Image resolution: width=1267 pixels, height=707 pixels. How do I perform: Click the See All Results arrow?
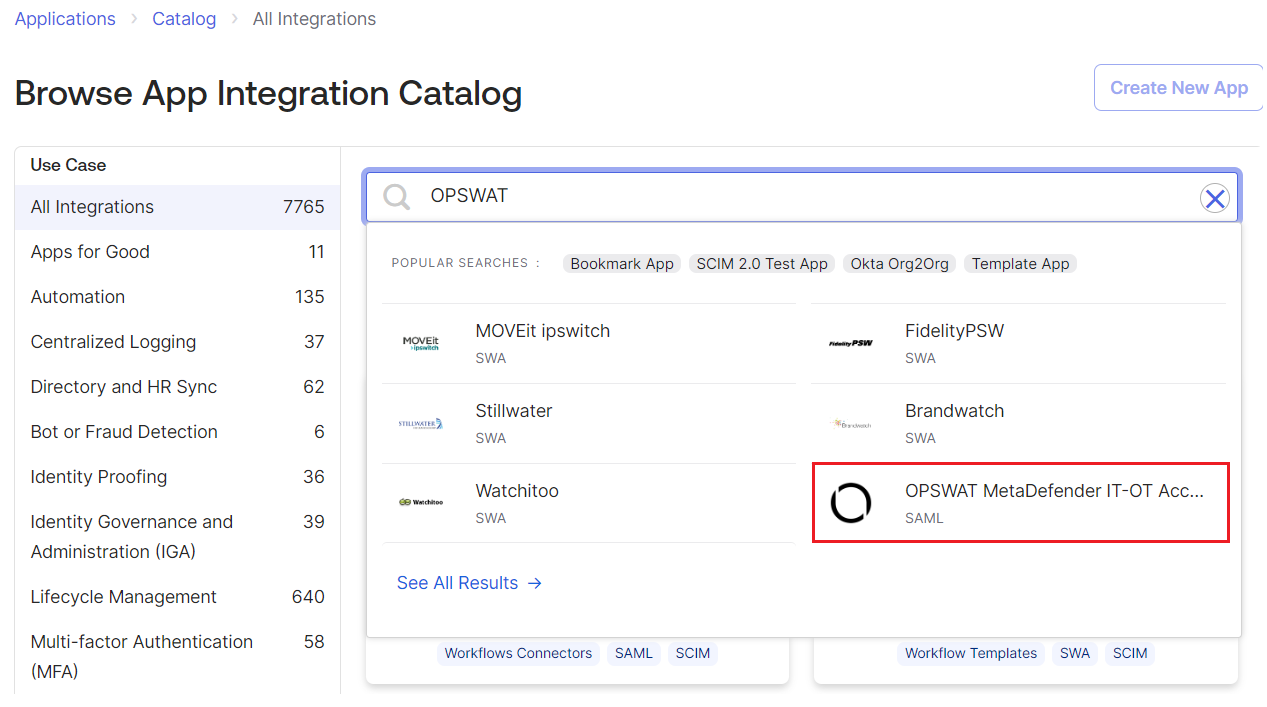point(535,583)
